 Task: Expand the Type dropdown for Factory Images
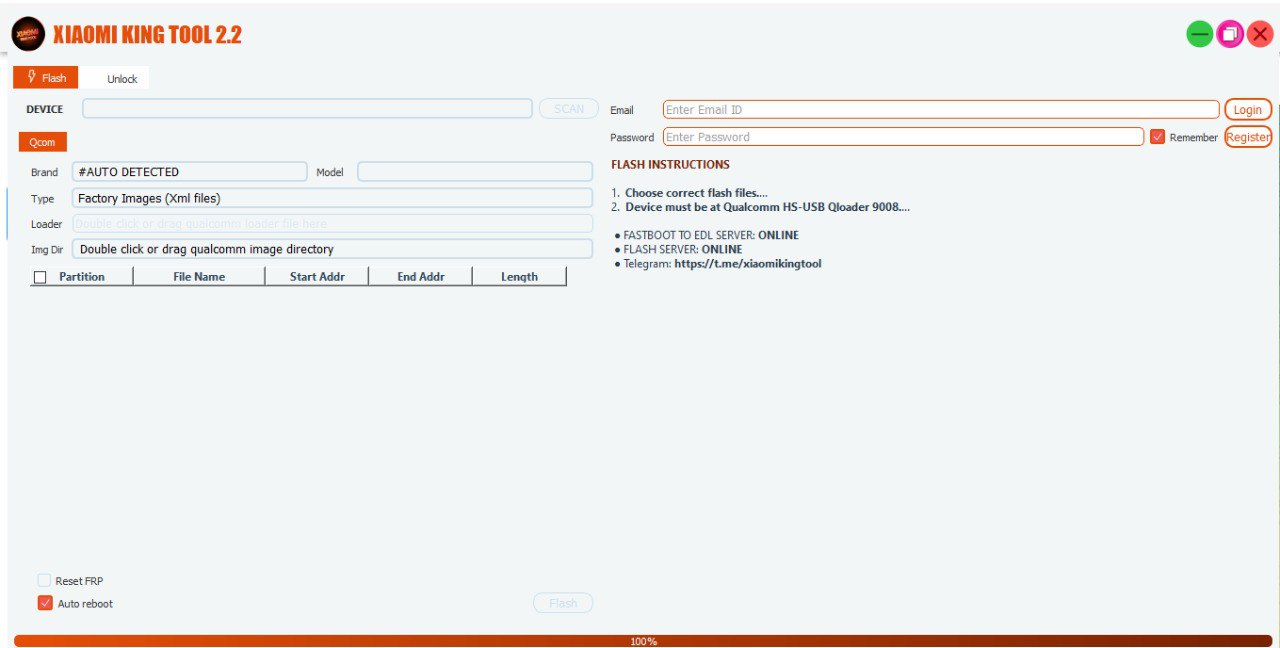click(x=332, y=198)
